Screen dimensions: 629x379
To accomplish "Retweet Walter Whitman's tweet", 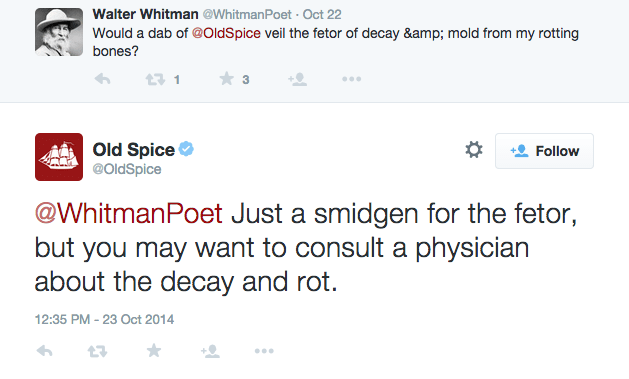I will [155, 79].
